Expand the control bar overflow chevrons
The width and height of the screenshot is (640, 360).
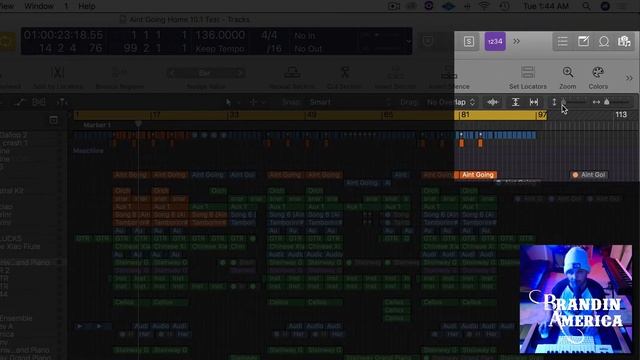tap(517, 41)
